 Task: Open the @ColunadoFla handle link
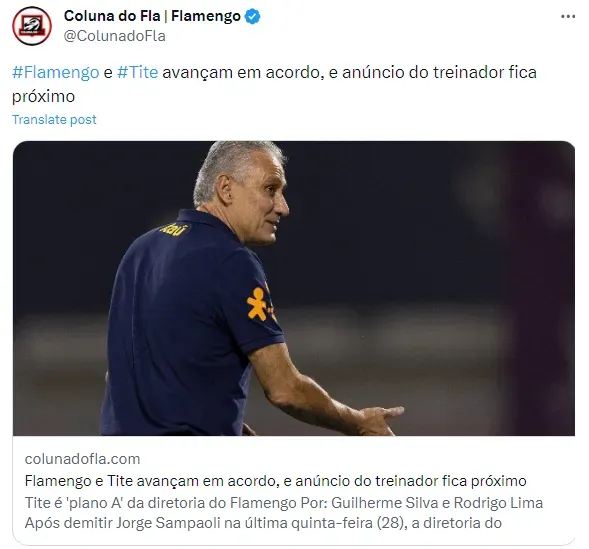[115, 36]
